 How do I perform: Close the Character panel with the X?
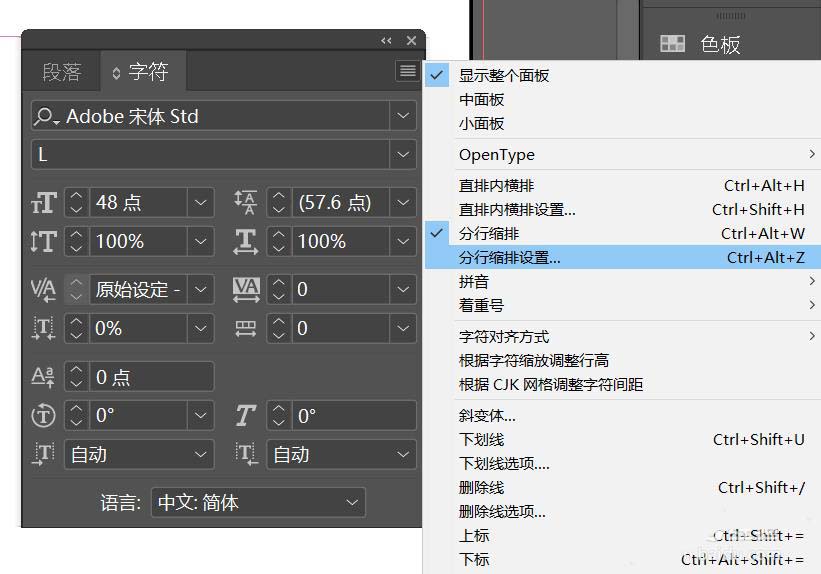tap(412, 40)
